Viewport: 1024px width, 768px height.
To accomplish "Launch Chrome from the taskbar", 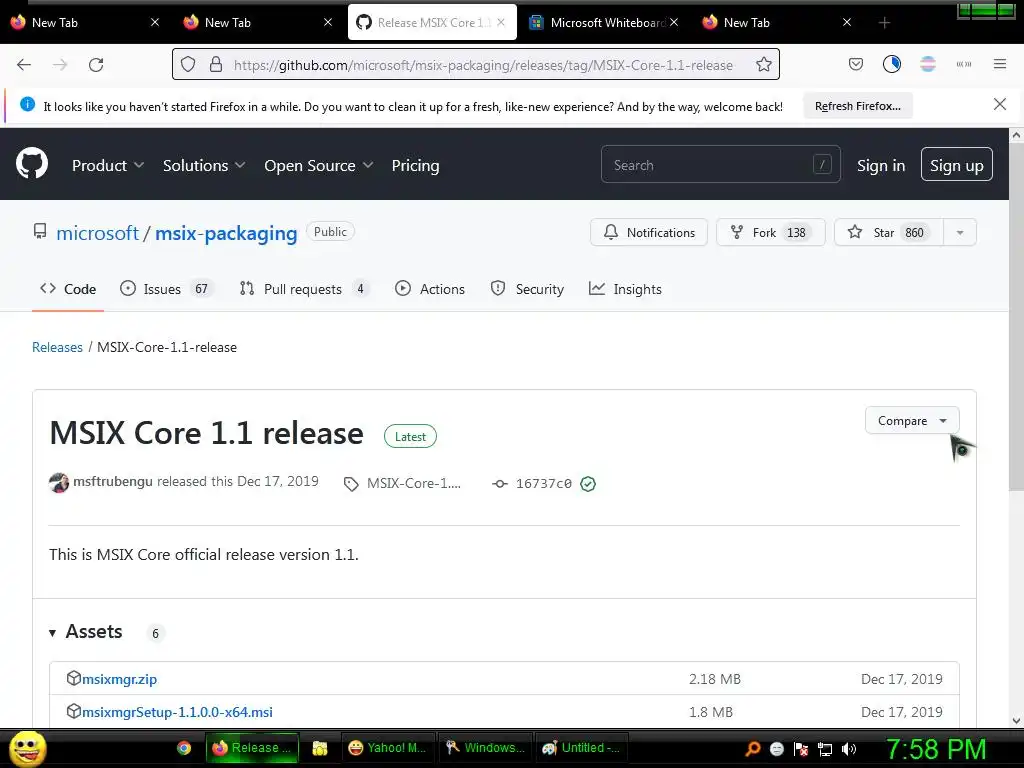I will coord(184,748).
